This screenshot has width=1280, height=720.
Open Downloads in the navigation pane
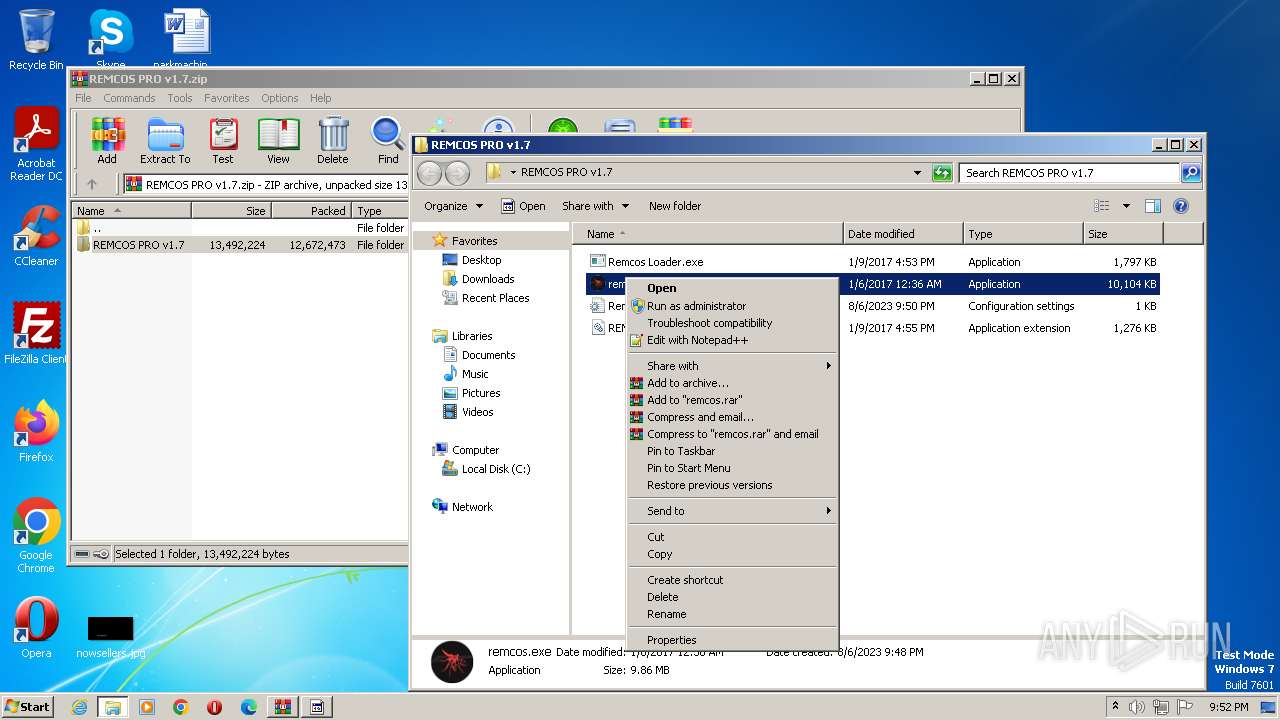[488, 279]
